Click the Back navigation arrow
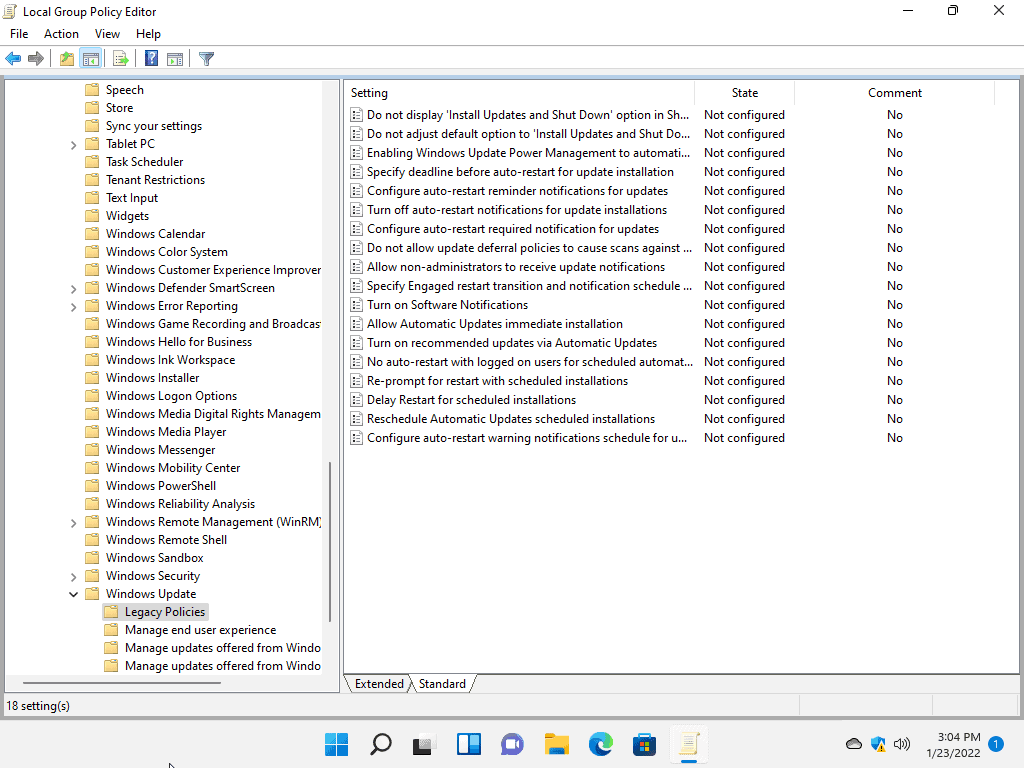The image size is (1024, 768). pyautogui.click(x=13, y=58)
